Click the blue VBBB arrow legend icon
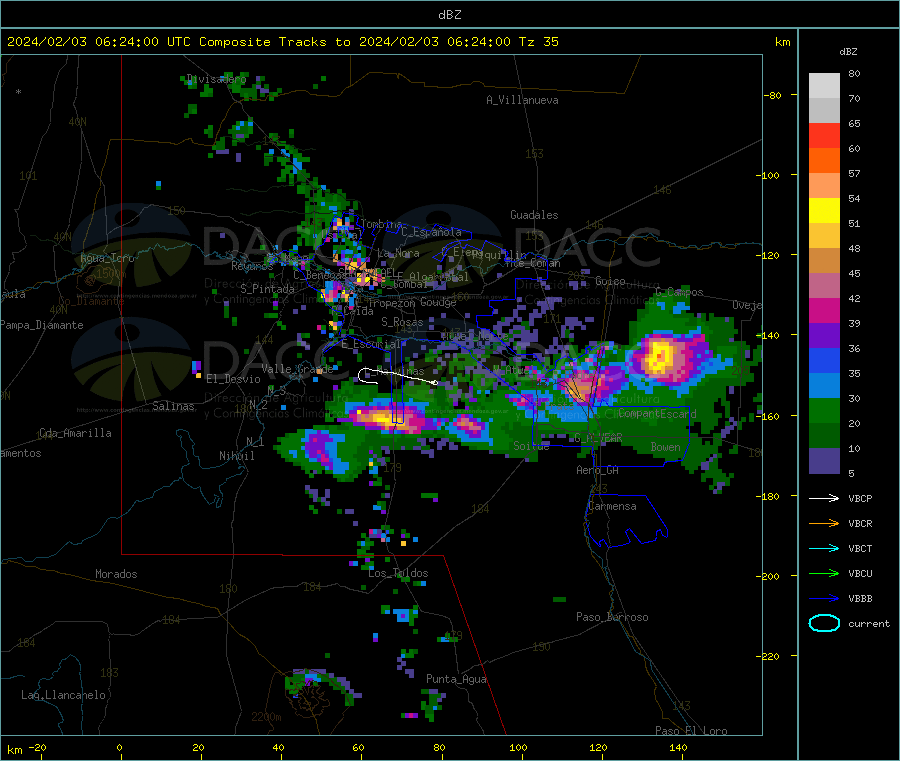 [x=824, y=599]
